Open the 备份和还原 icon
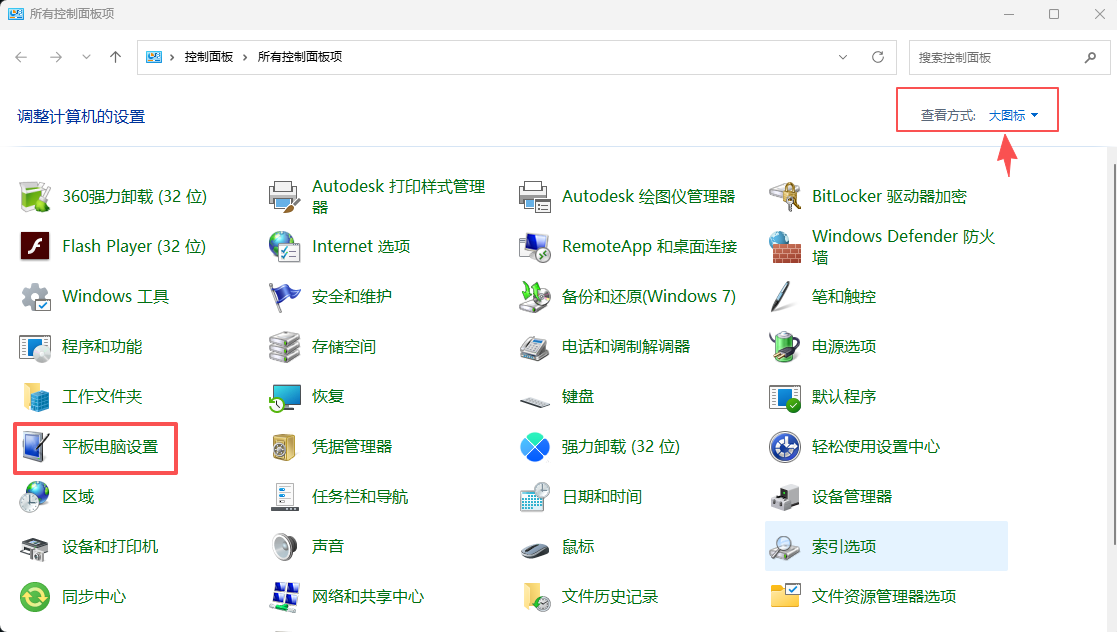 coord(535,296)
